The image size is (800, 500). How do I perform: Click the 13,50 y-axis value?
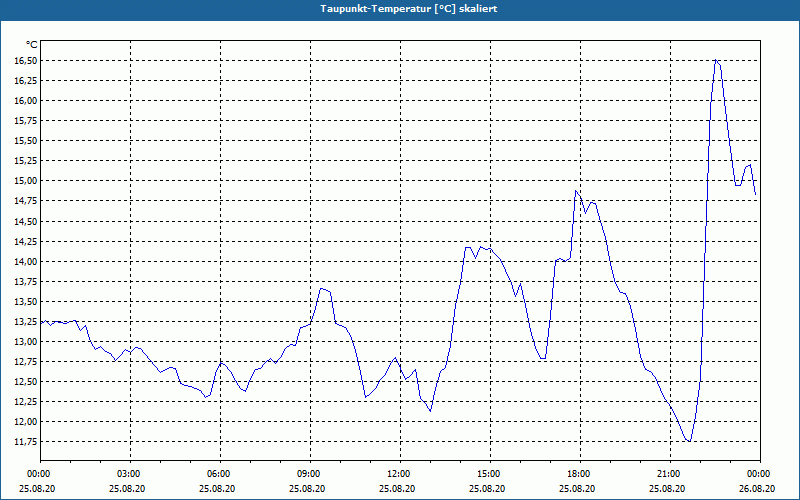[x=25, y=302]
